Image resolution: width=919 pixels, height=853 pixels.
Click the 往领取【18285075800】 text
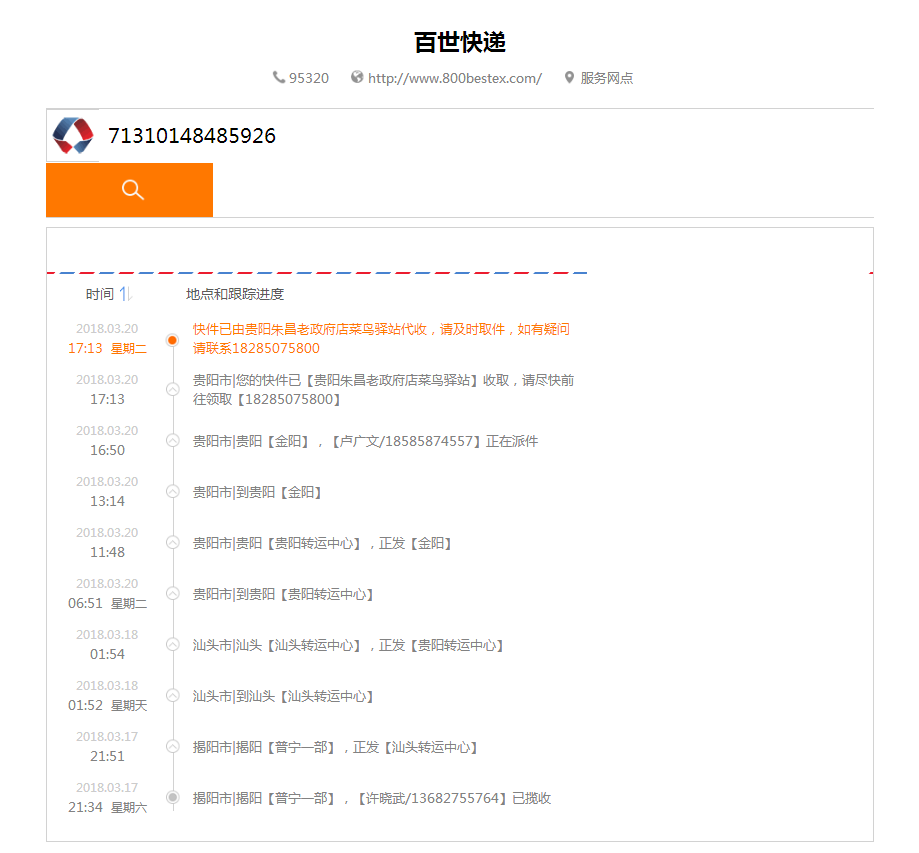click(x=267, y=399)
